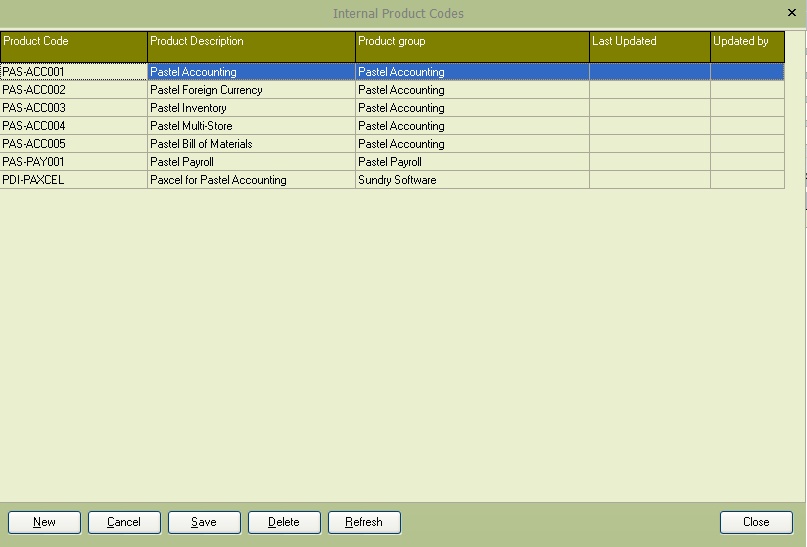The image size is (807, 547).
Task: Click the New button
Action: tap(44, 522)
